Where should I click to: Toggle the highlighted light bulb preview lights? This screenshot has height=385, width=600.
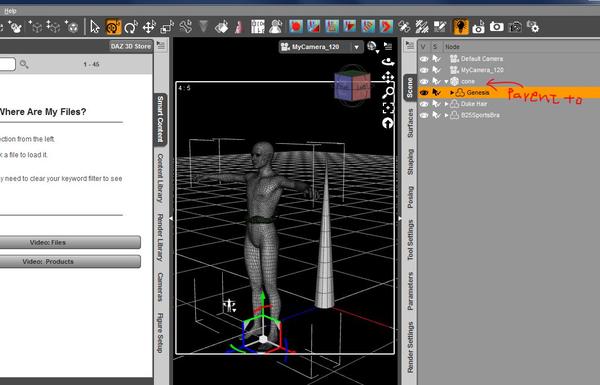460,26
